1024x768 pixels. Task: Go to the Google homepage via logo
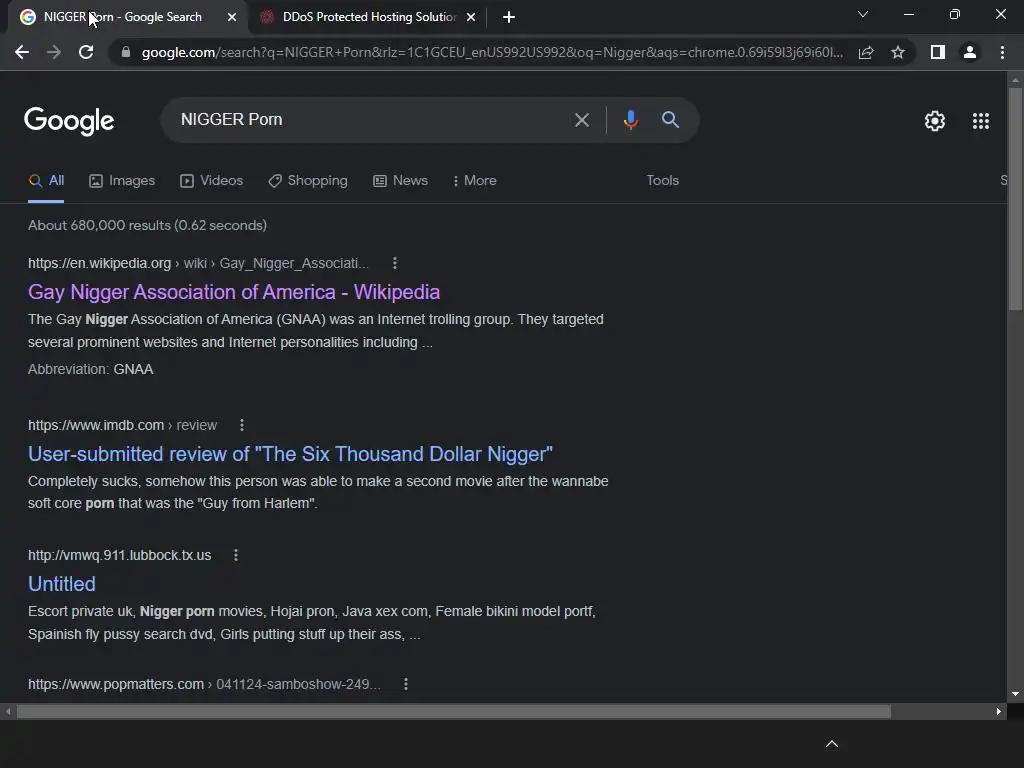69,121
